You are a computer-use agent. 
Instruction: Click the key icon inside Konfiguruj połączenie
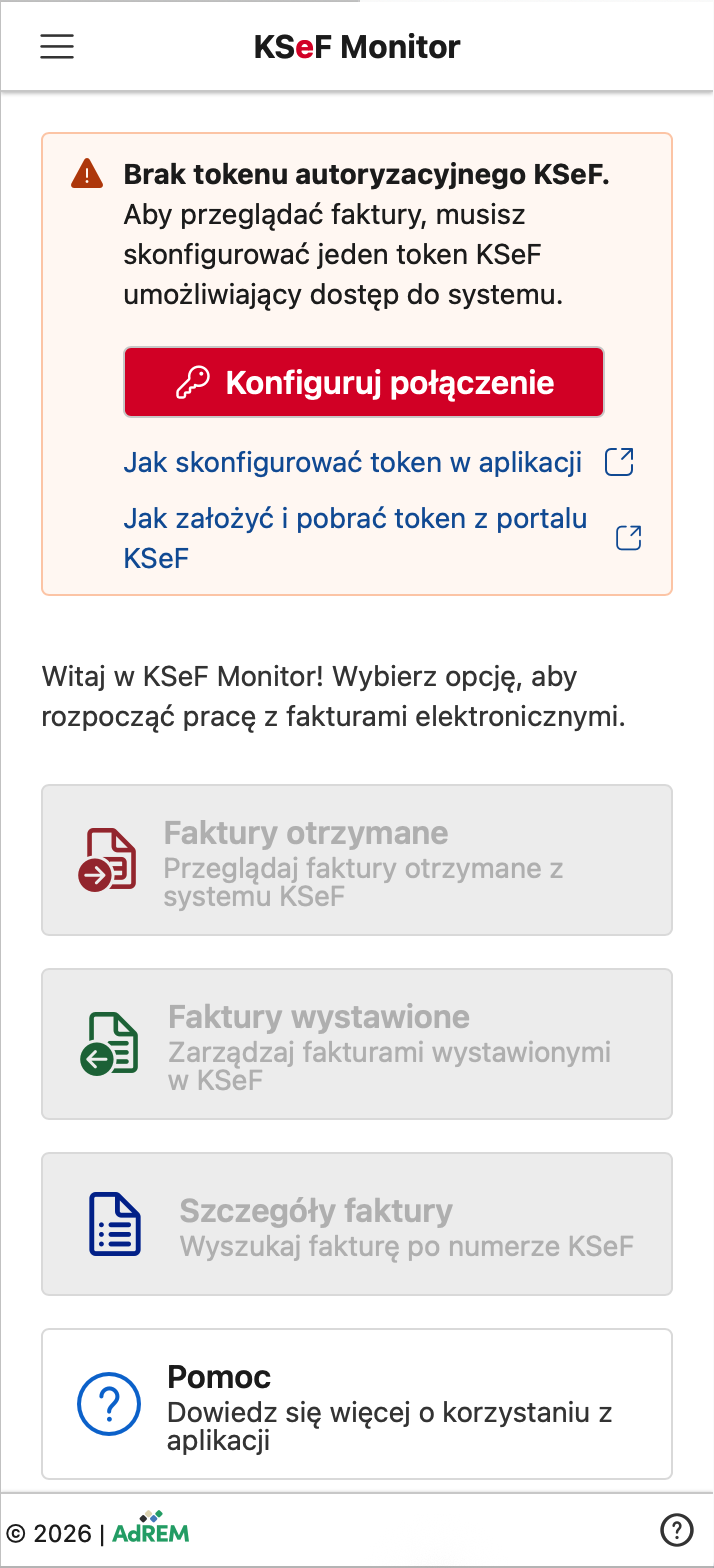coord(192,381)
